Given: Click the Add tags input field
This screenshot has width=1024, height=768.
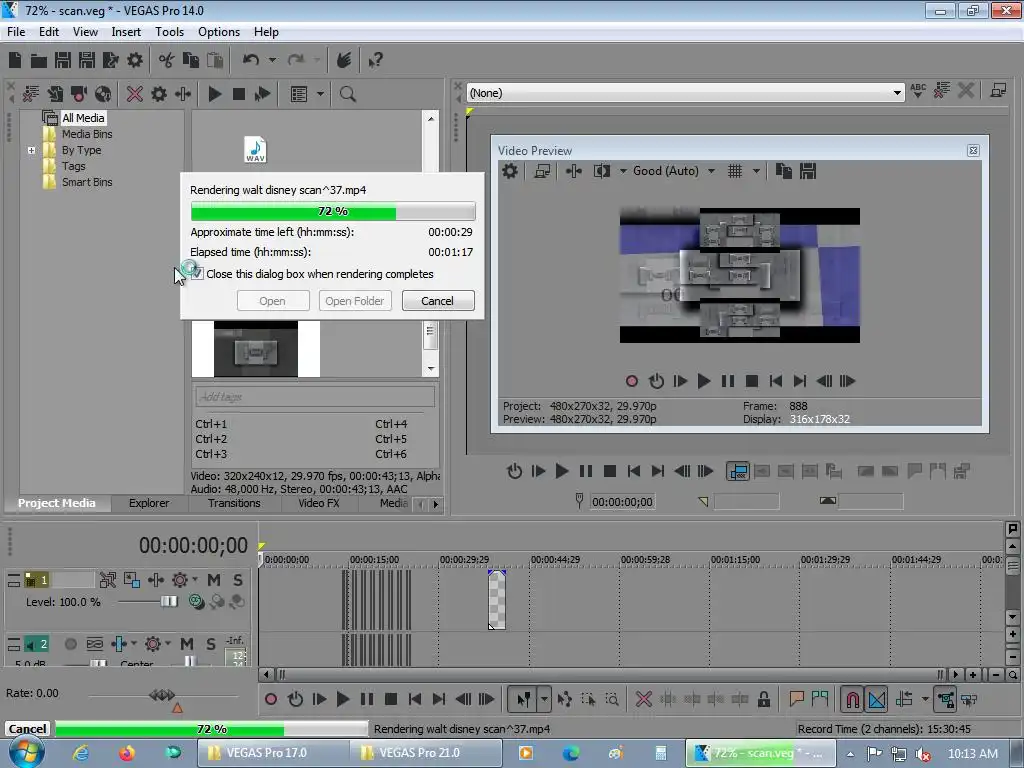Looking at the screenshot, I should 315,396.
